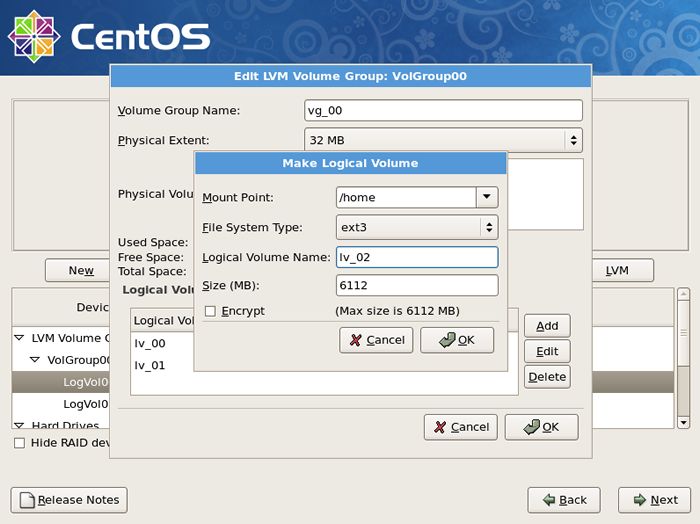Click the right arrow icon on Next
The image size is (700, 524).
click(640, 500)
